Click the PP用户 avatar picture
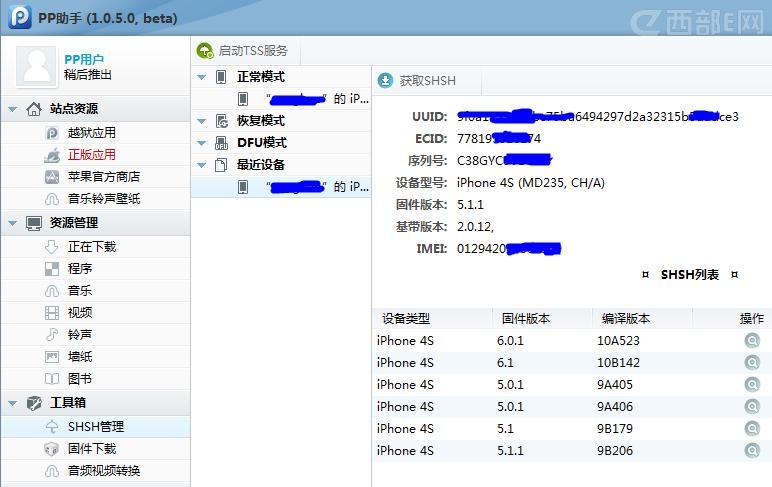This screenshot has height=487, width=772. 36,67
